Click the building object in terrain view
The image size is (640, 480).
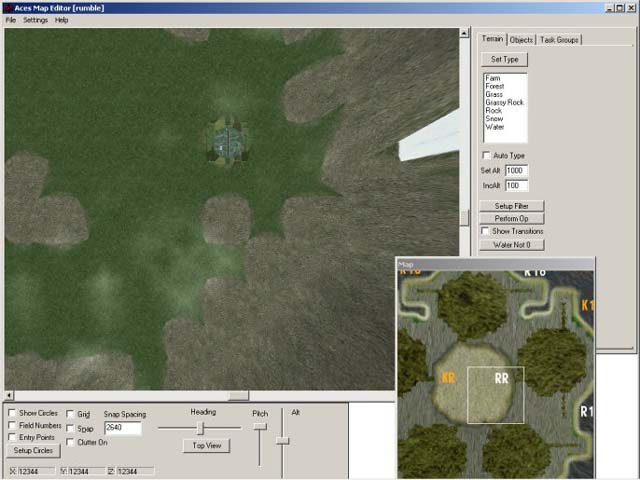tap(227, 139)
